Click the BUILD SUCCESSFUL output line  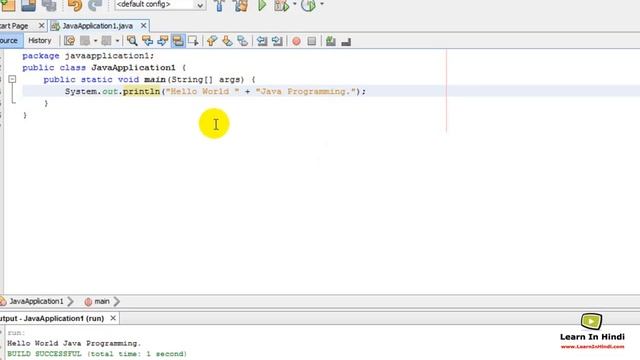[x=97, y=354]
